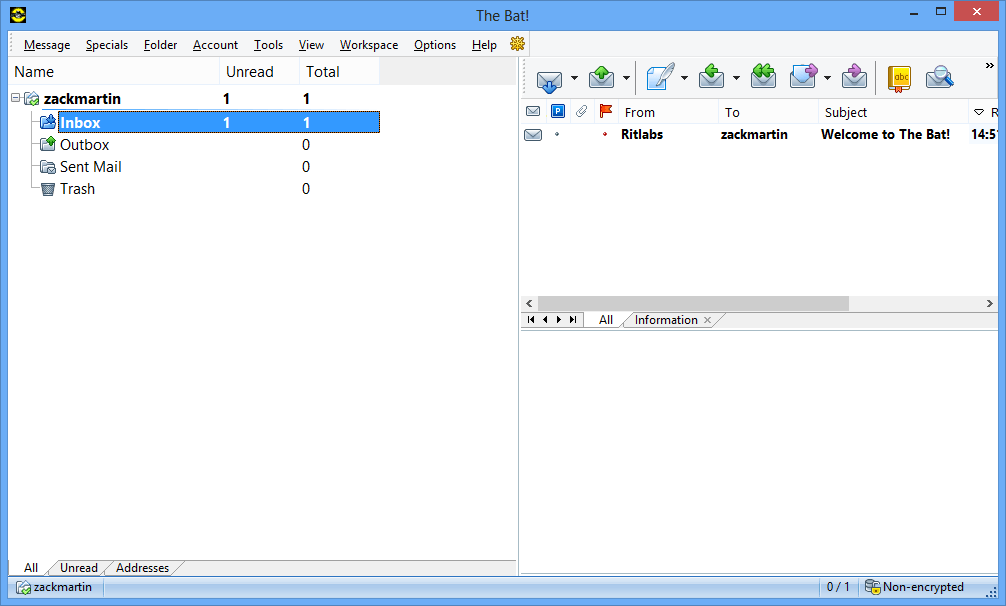Screen dimensions: 1006x606
Task: Select the Outbox folder
Action: pos(84,145)
